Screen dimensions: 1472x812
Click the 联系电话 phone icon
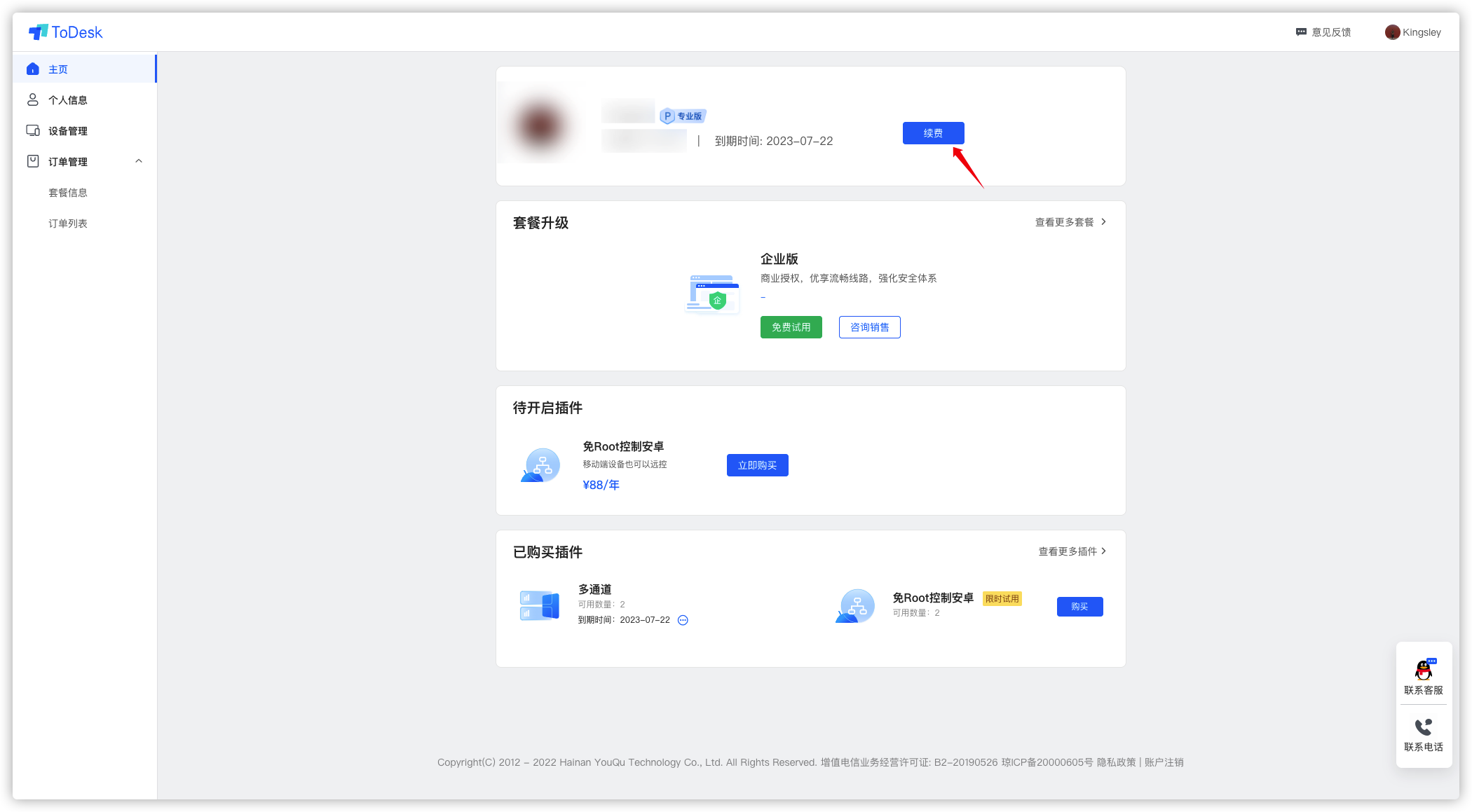1423,727
